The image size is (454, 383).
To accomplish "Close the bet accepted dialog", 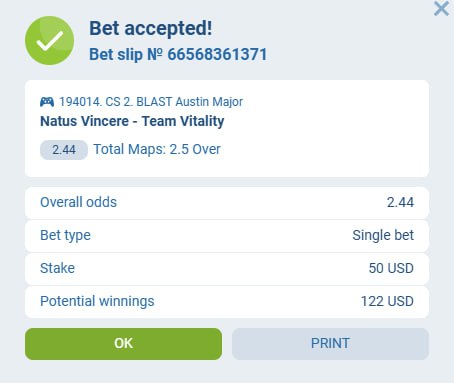I will [441, 8].
